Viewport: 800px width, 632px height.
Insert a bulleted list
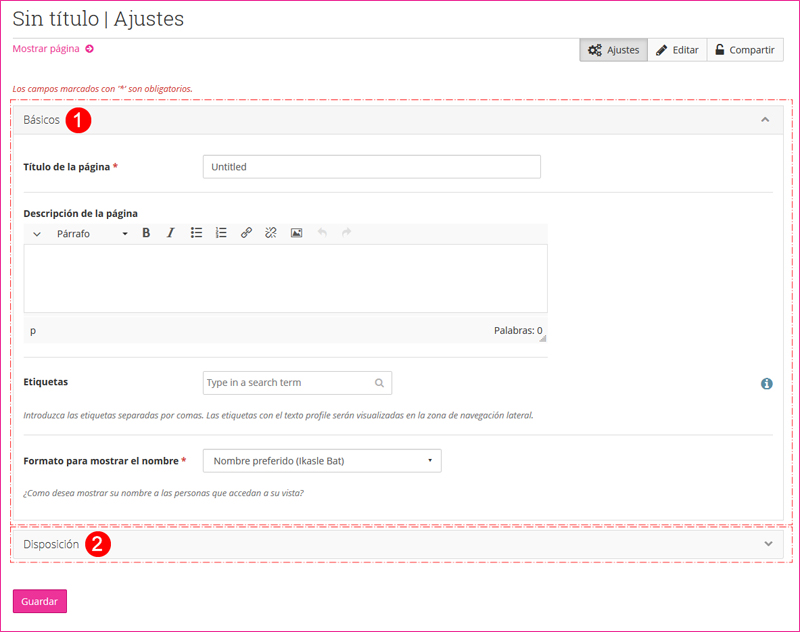196,233
